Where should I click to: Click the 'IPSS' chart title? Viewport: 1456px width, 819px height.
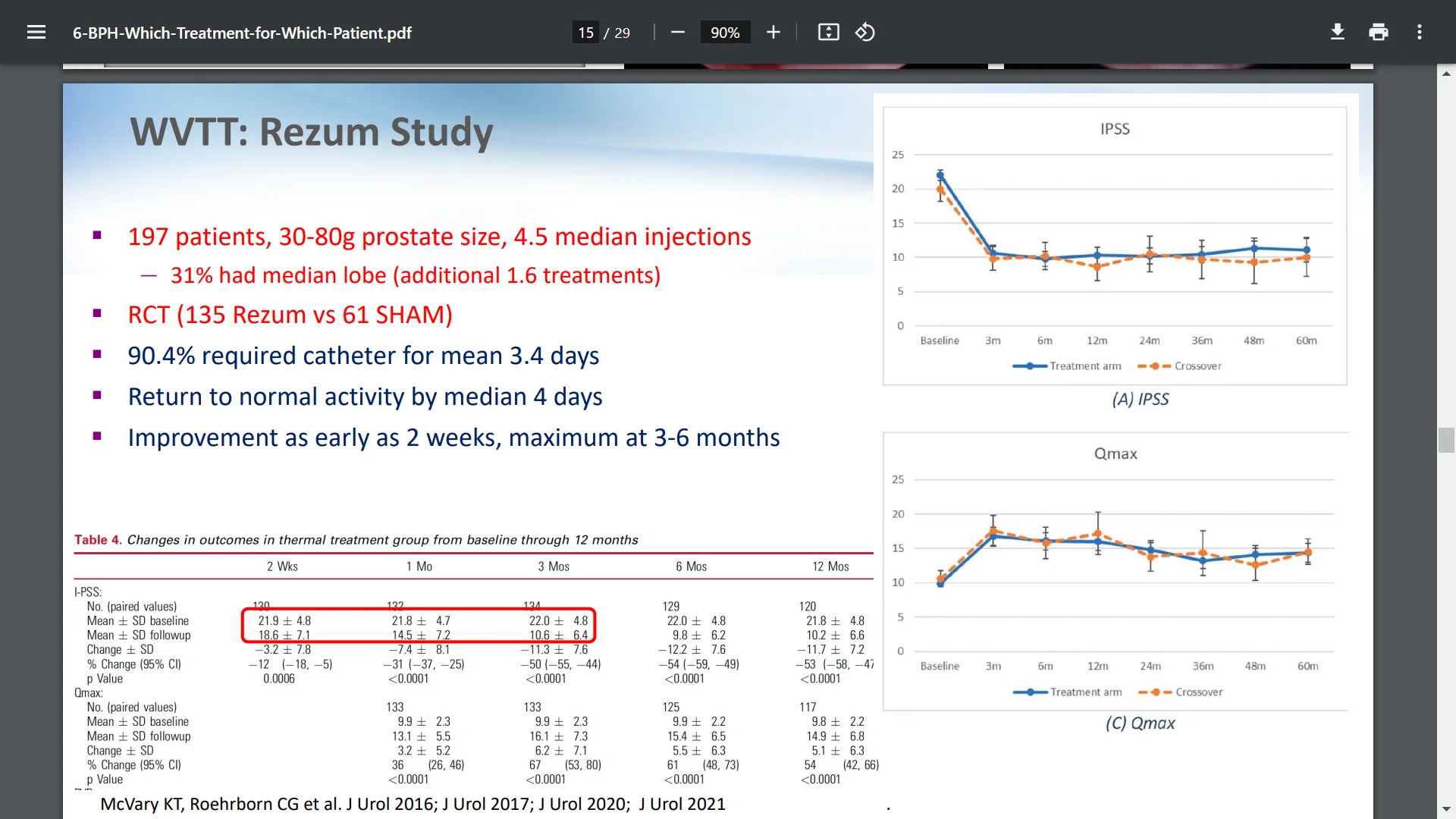tap(1115, 129)
